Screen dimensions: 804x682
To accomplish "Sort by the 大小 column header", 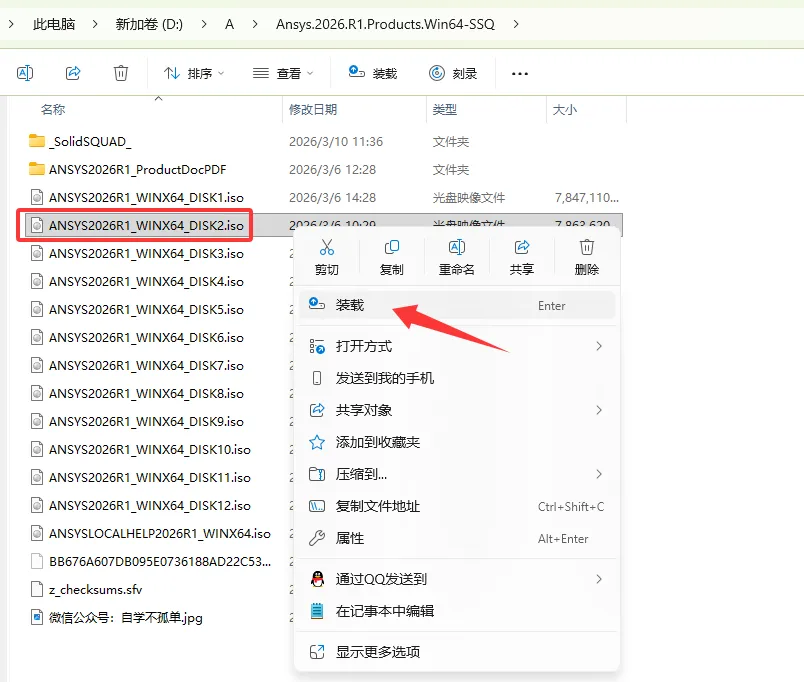I will [x=565, y=110].
